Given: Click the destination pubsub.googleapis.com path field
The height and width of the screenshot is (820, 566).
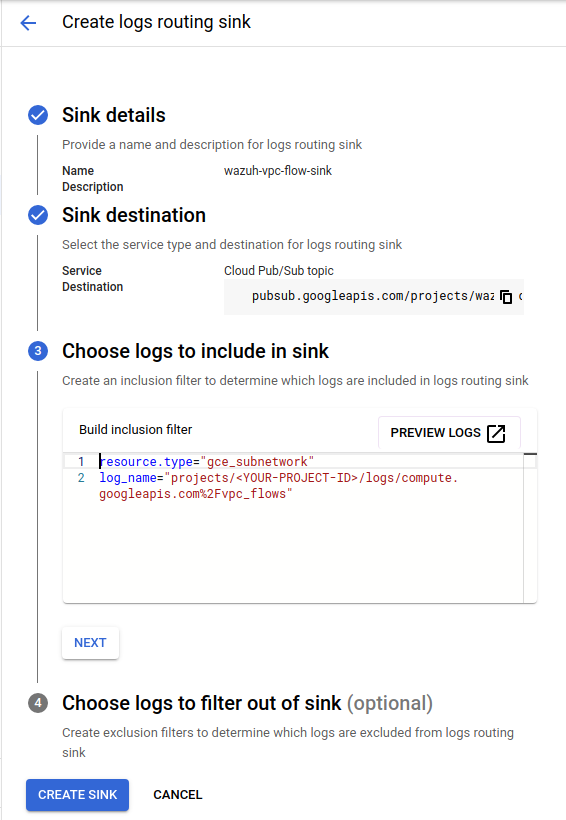Looking at the screenshot, I should (x=373, y=297).
